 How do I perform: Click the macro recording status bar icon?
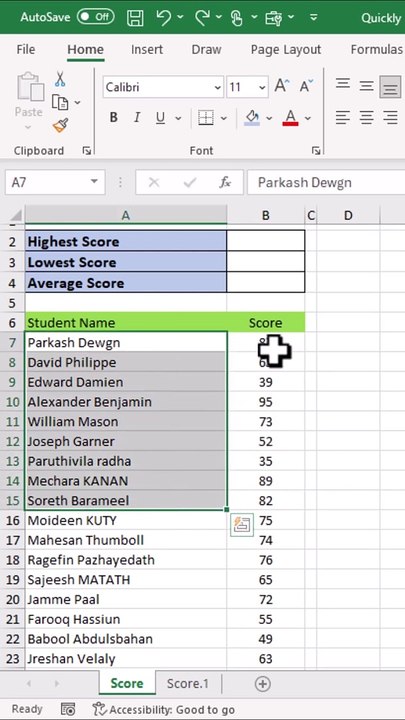click(x=68, y=709)
